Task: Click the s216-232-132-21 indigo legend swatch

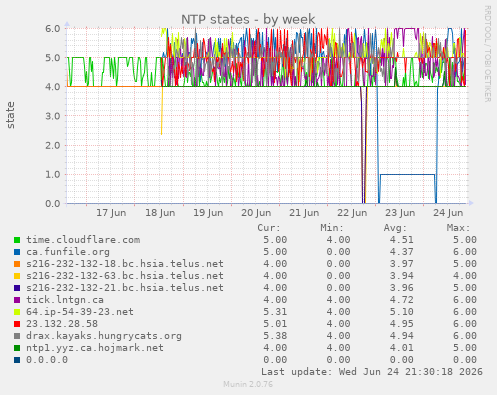Action: tap(17, 288)
